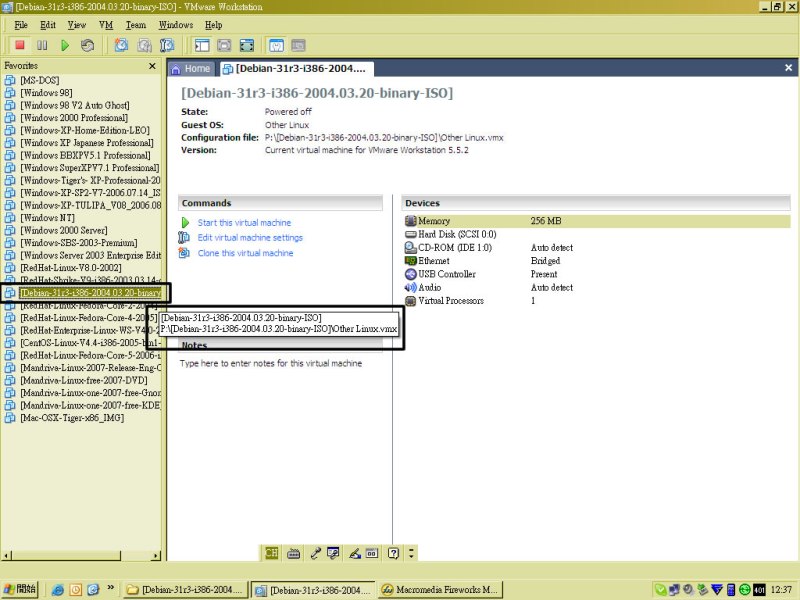Select [Windows 2000 Server] favorite
Image resolution: width=800 pixels, height=600 pixels.
pyautogui.click(x=64, y=230)
